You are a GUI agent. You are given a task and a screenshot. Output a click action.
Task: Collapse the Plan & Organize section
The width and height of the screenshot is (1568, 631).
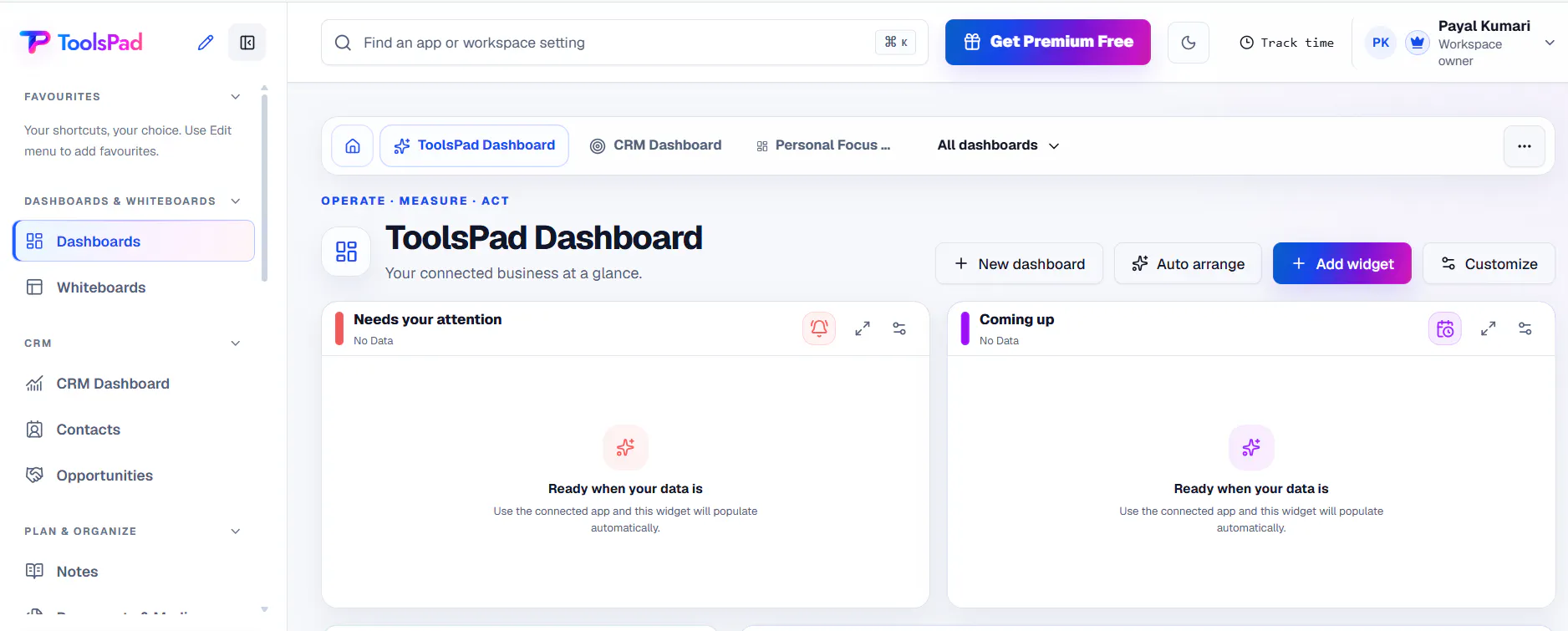(236, 532)
